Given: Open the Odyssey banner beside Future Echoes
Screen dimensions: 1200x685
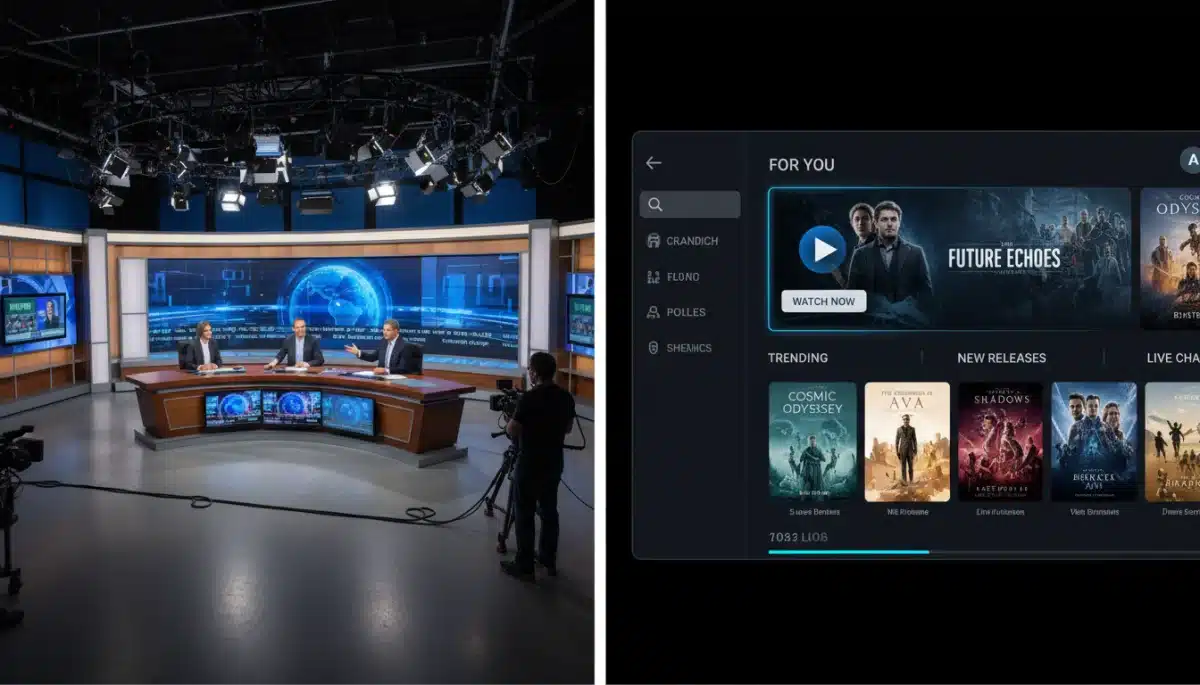Looking at the screenshot, I should [1170, 259].
